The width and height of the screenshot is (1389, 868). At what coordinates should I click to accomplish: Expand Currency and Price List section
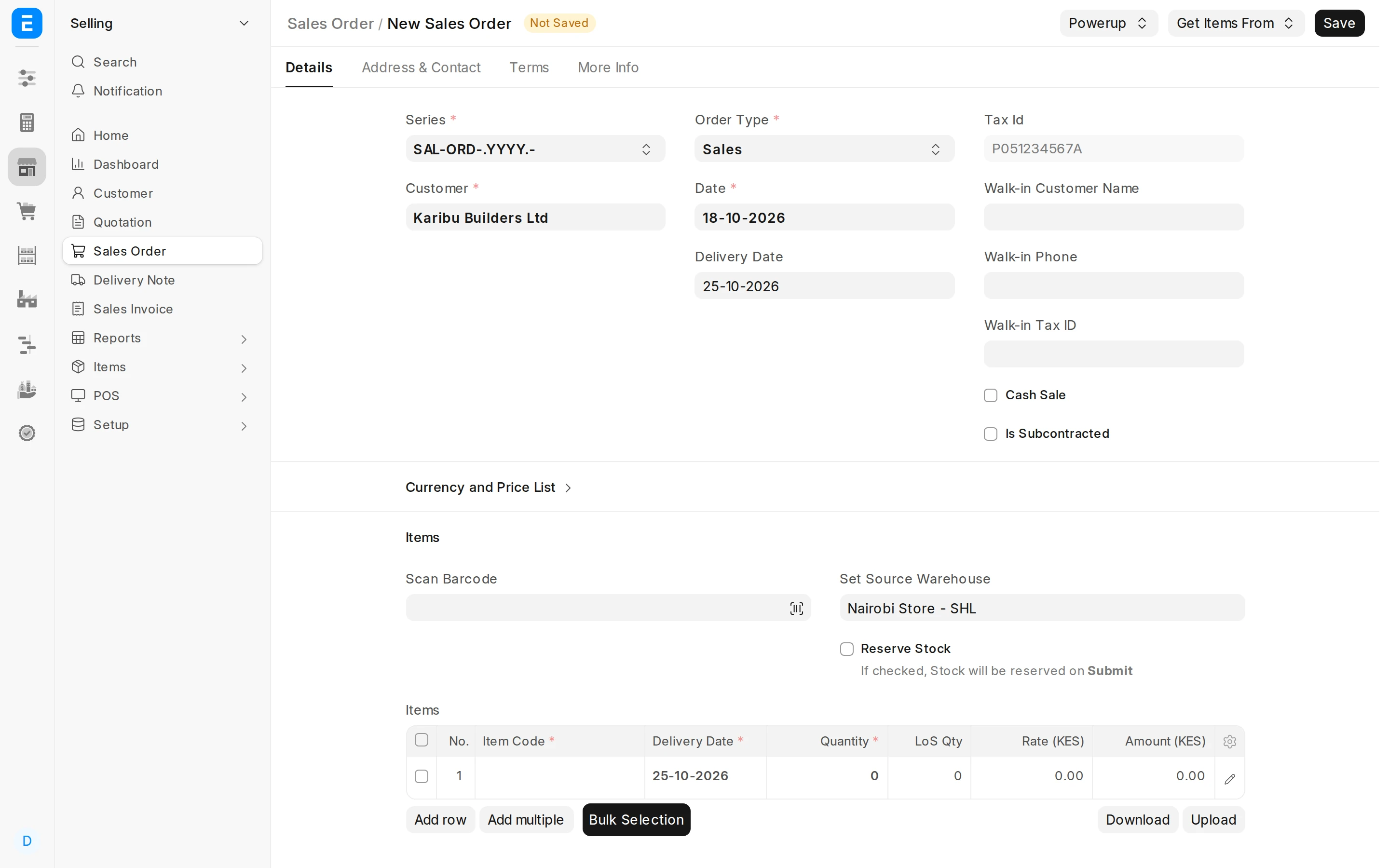tap(489, 488)
